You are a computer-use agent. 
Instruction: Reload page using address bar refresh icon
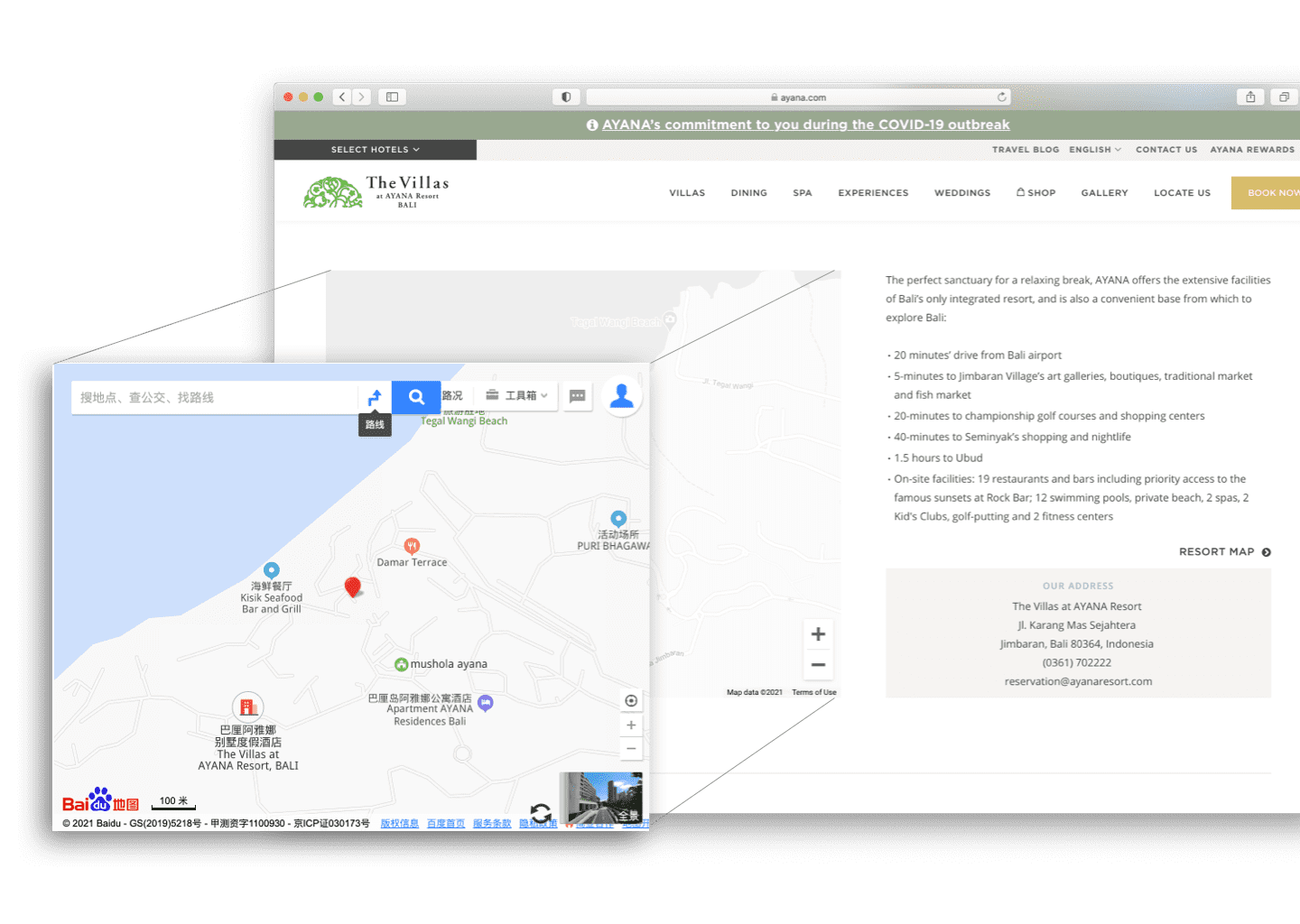[1001, 97]
